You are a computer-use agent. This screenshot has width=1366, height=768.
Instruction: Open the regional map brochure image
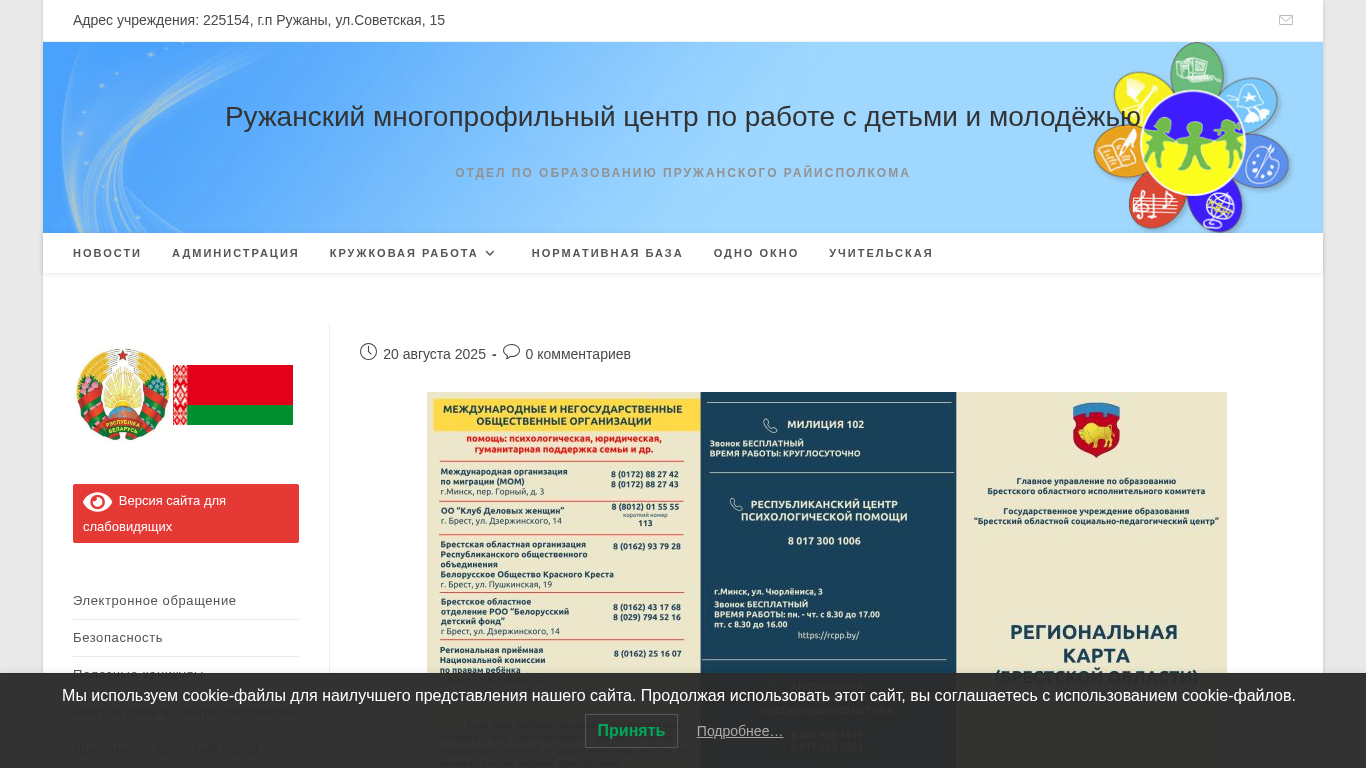(827, 580)
